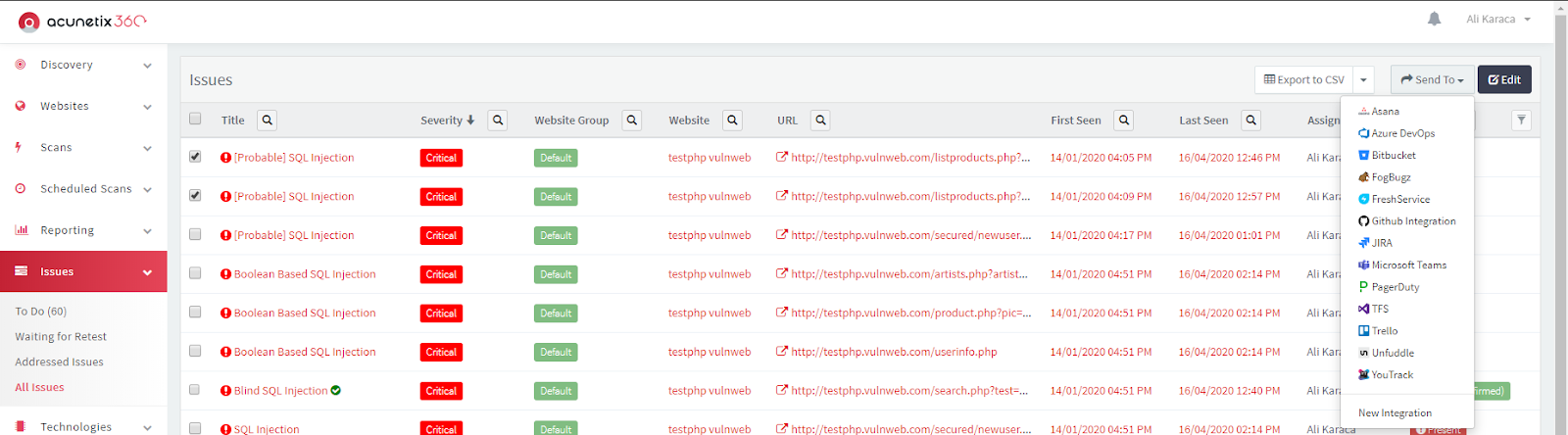The image size is (1568, 435).
Task: Open external link icon for artists.php URL
Action: [782, 273]
